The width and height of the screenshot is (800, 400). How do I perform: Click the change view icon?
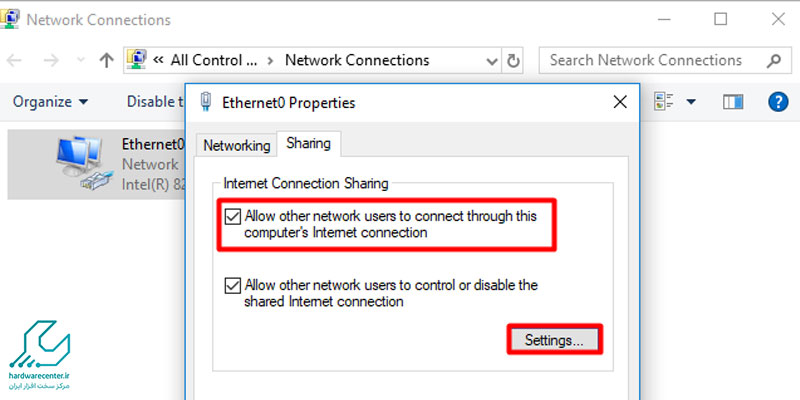(663, 102)
